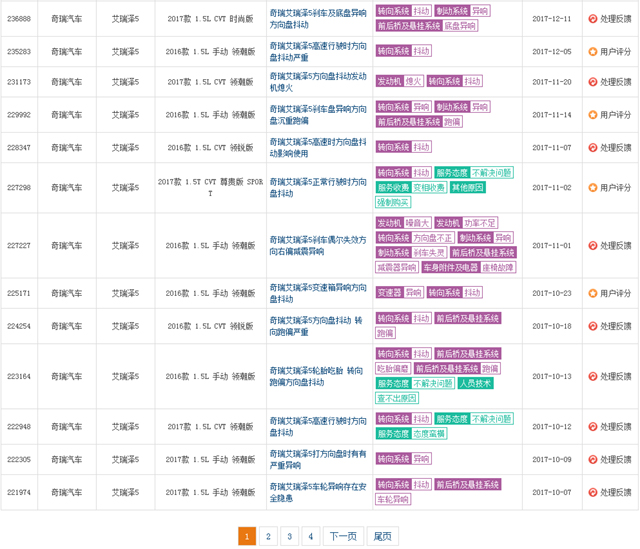Click the 发动机 功率不足 tag
This screenshot has width=640, height=549.
coord(466,223)
